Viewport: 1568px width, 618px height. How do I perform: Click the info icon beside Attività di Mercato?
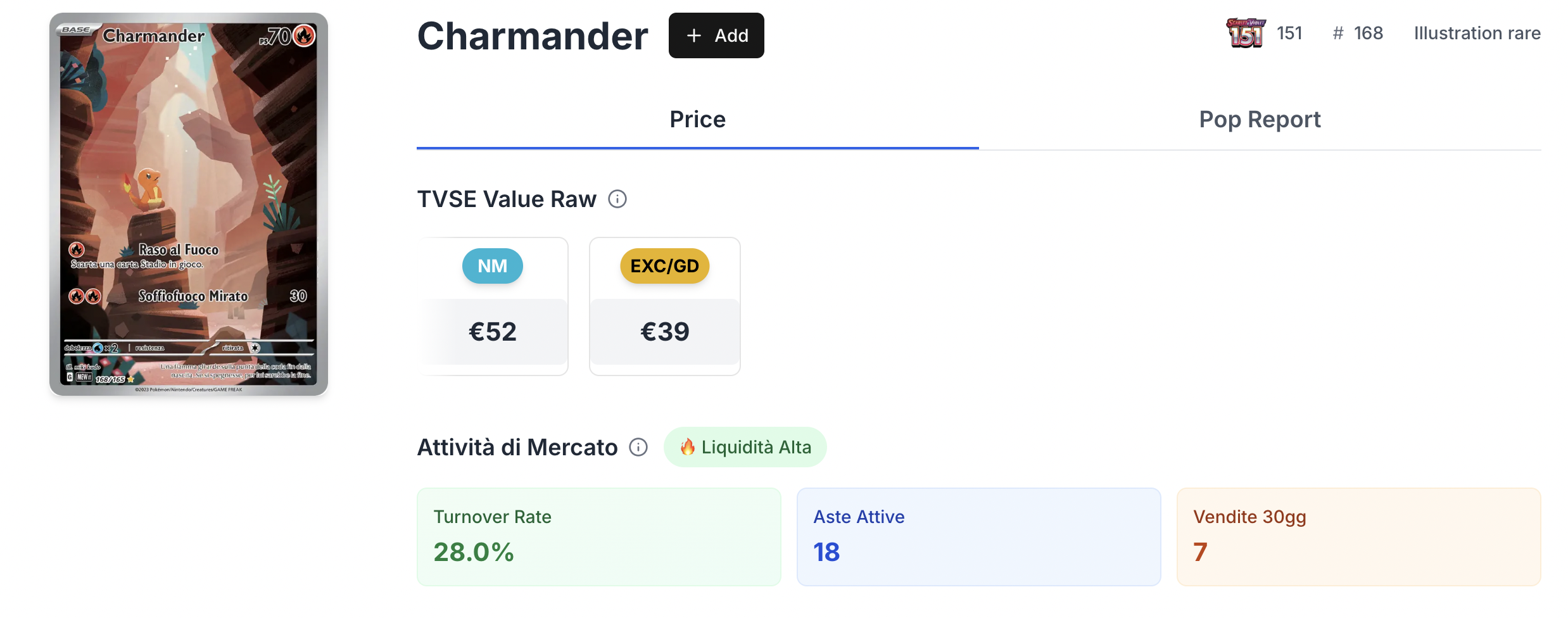pyautogui.click(x=638, y=448)
